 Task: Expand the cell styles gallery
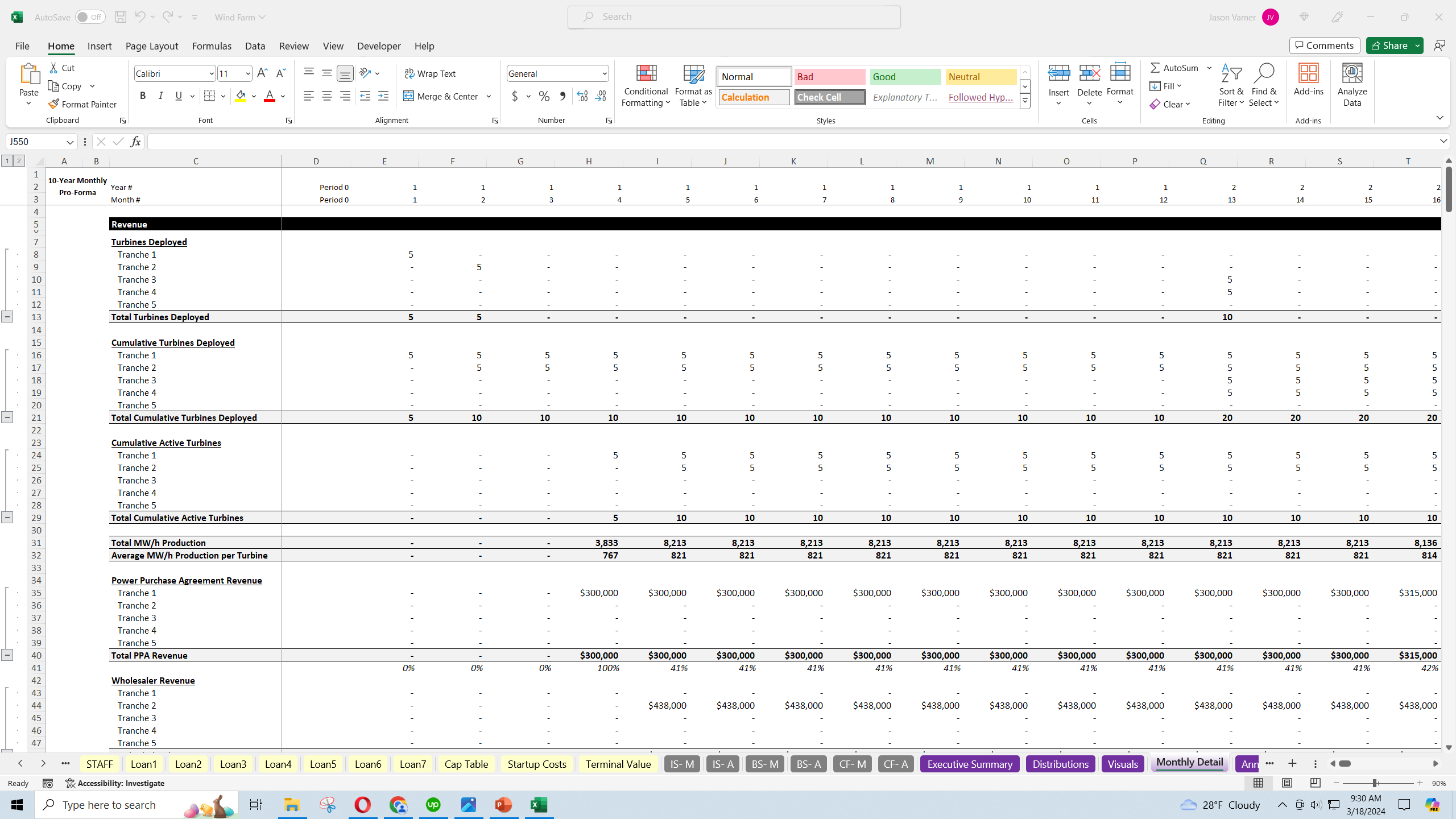[1025, 102]
